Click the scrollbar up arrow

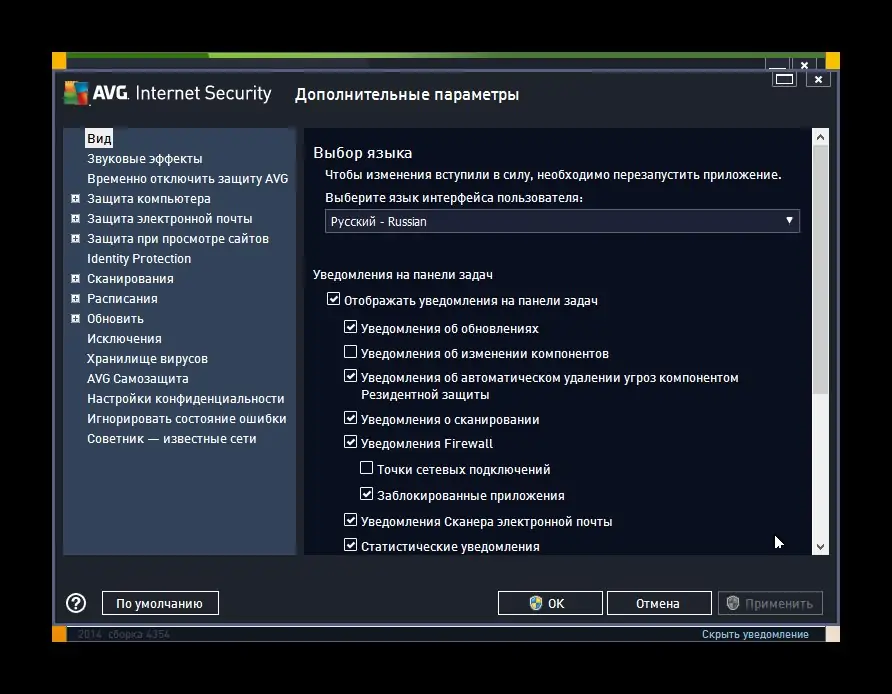pyautogui.click(x=820, y=138)
